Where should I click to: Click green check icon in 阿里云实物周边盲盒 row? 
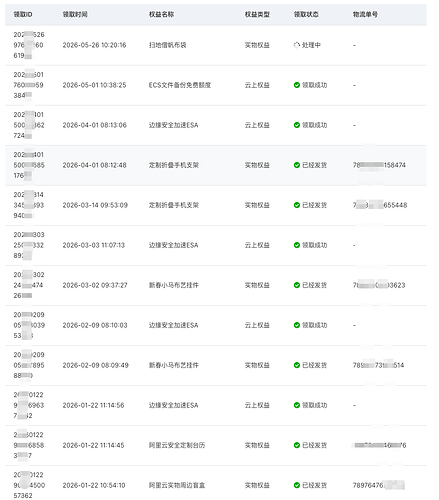pos(297,485)
